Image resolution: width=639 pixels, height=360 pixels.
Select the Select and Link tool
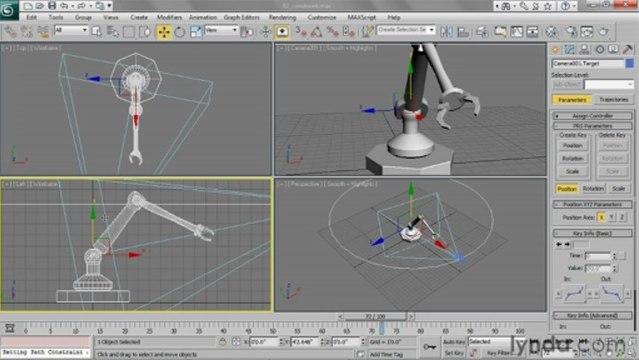10,31
